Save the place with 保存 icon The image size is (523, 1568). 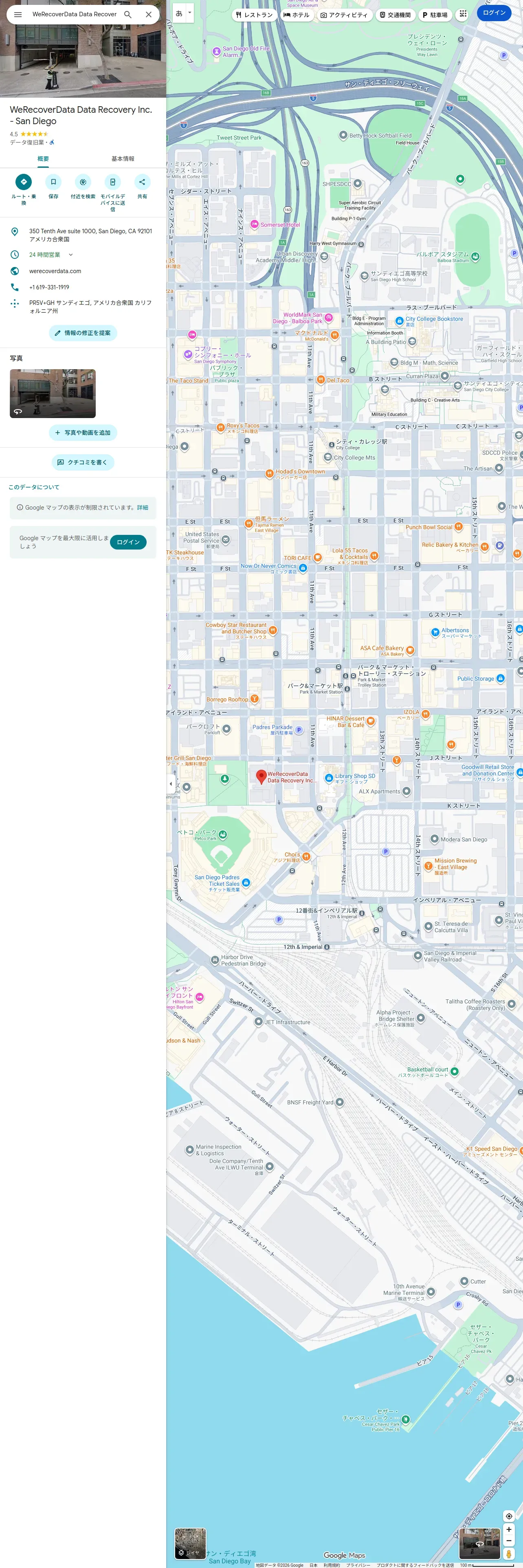pyautogui.click(x=54, y=182)
